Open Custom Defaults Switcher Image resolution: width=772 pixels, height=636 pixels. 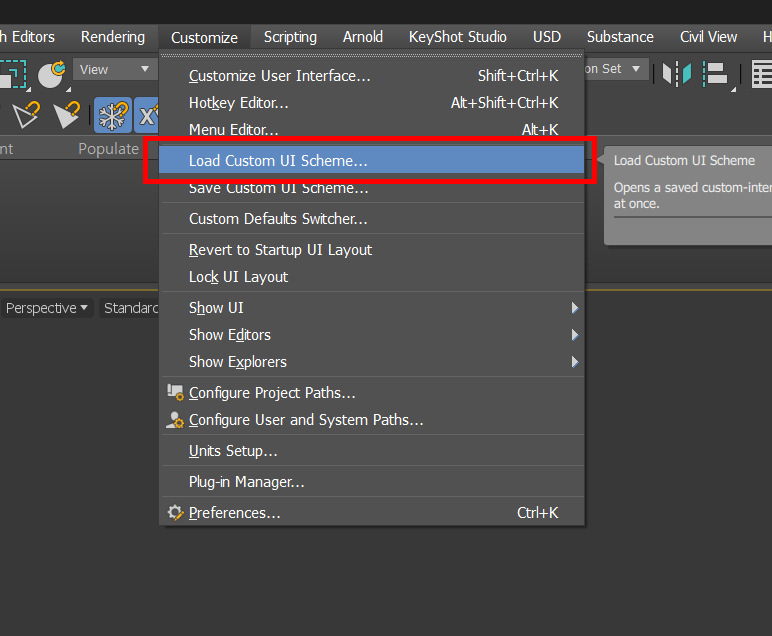pos(372,219)
